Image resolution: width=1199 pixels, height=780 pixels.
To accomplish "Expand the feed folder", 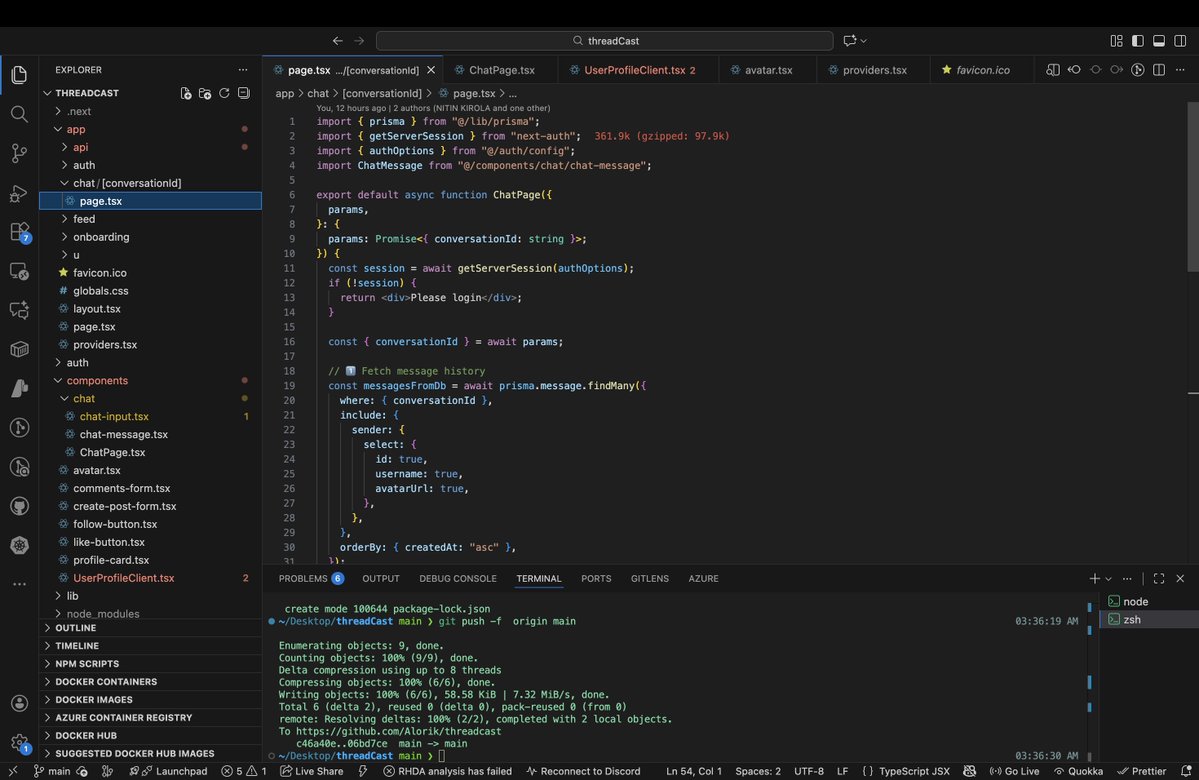I will [150, 219].
